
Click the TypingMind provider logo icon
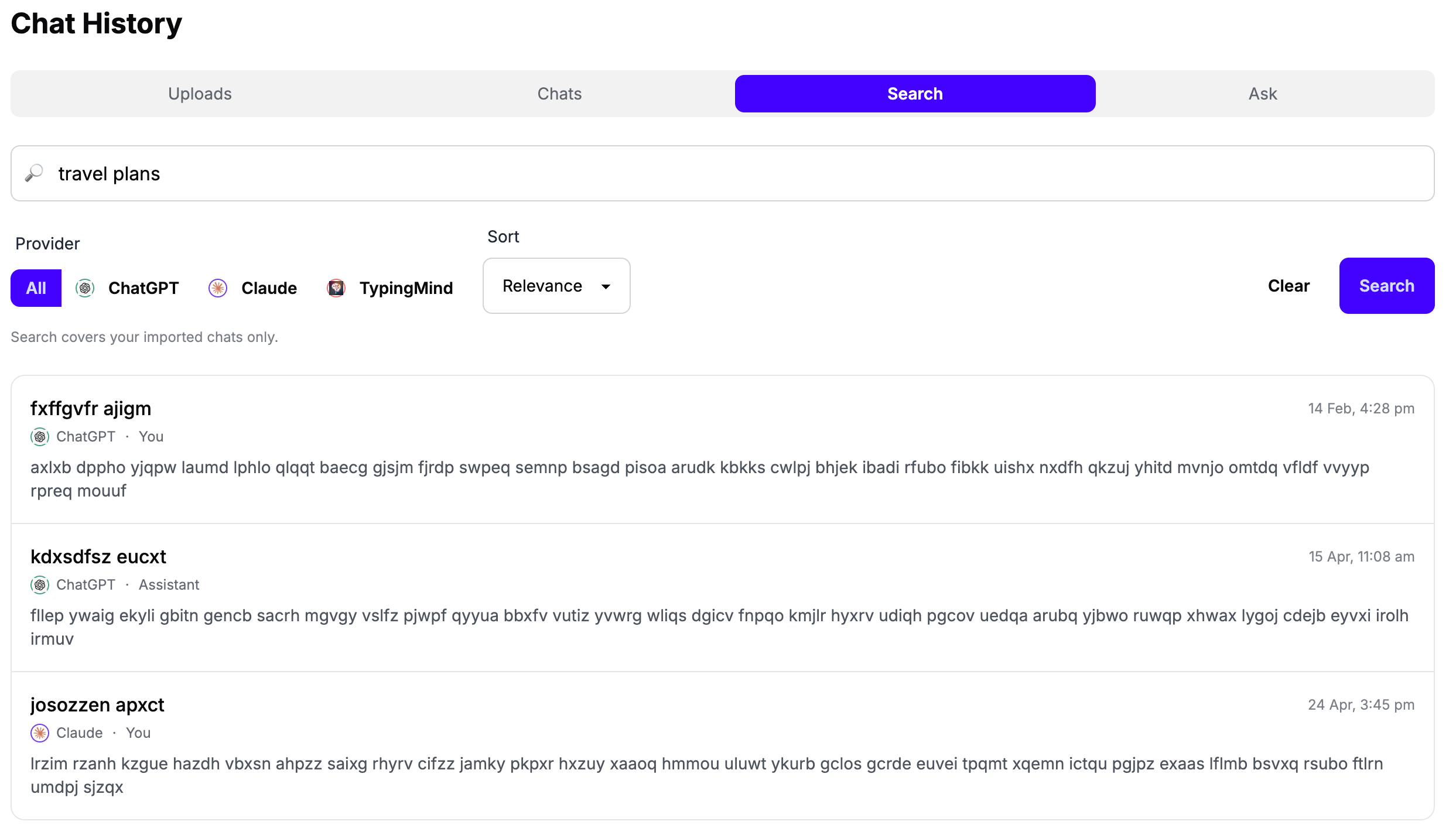click(x=336, y=288)
